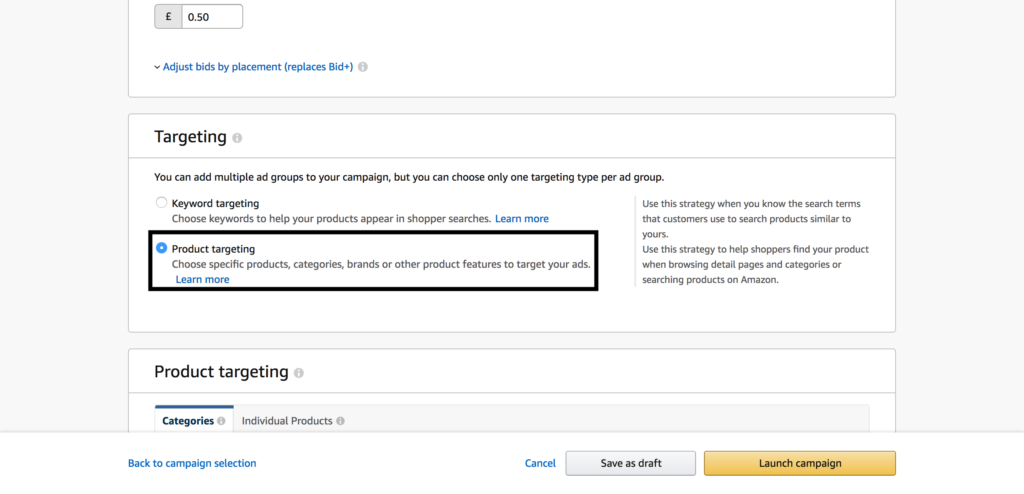Select the Product targeting radio button
The image size is (1024, 494).
click(161, 248)
